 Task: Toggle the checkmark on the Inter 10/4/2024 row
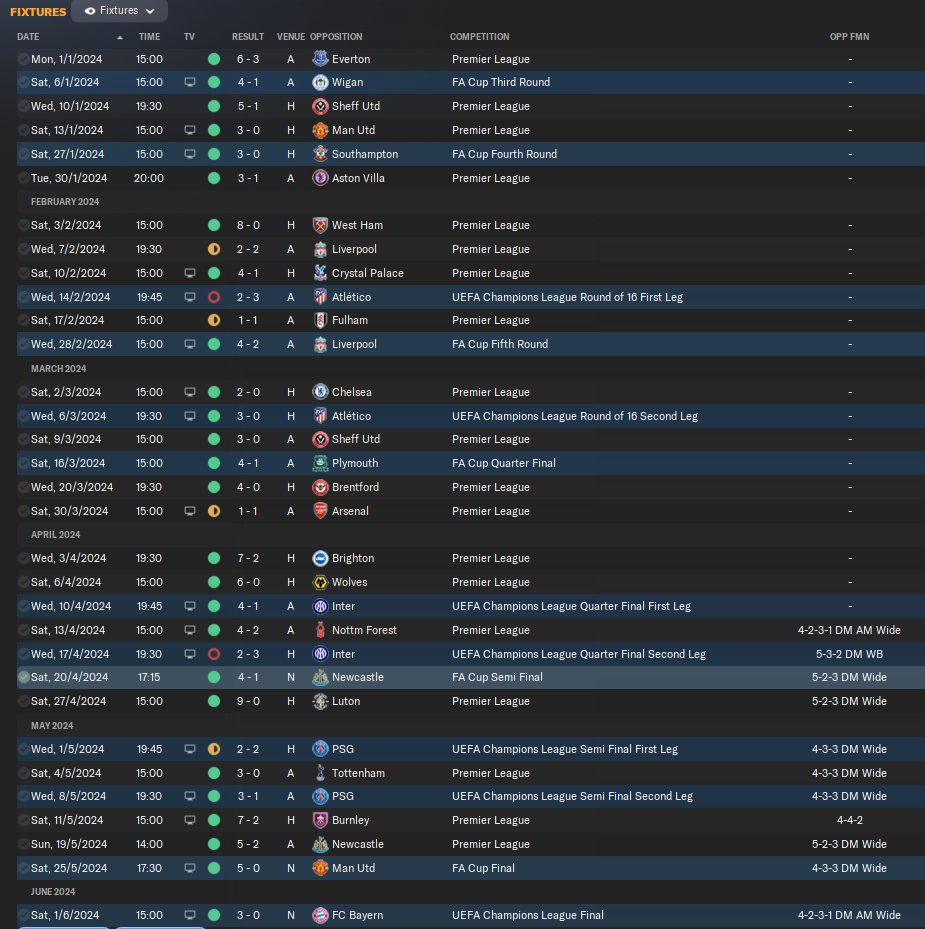24,606
